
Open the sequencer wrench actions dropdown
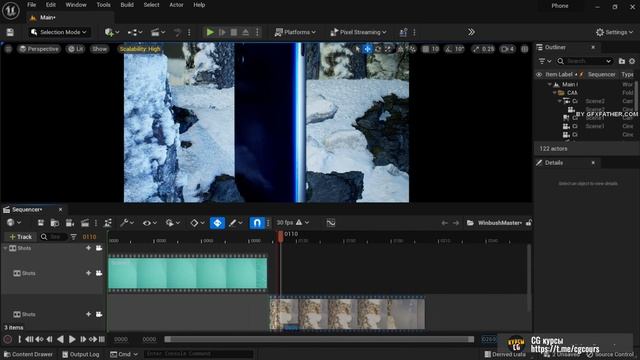point(127,223)
